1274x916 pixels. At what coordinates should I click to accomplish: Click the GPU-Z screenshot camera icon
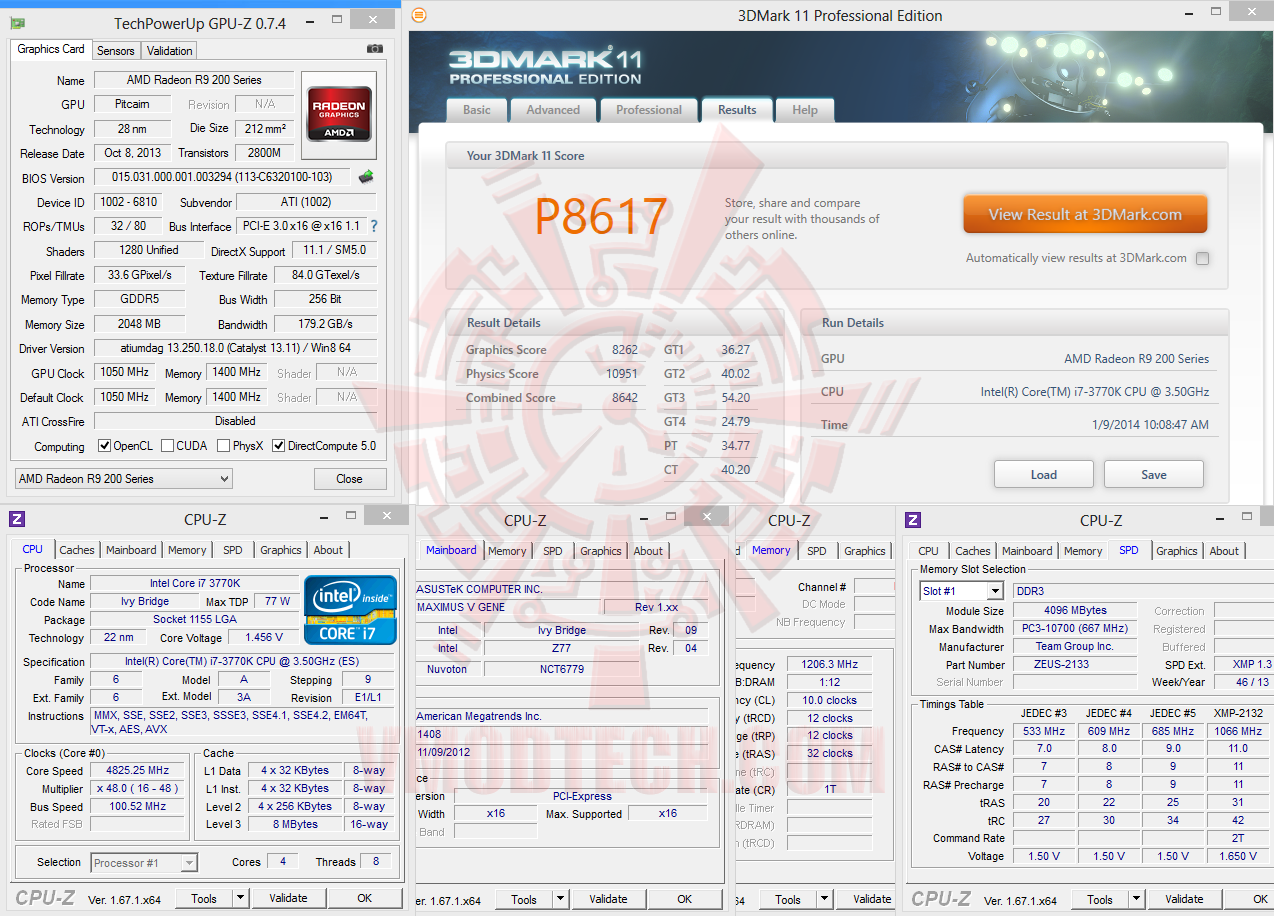point(374,49)
